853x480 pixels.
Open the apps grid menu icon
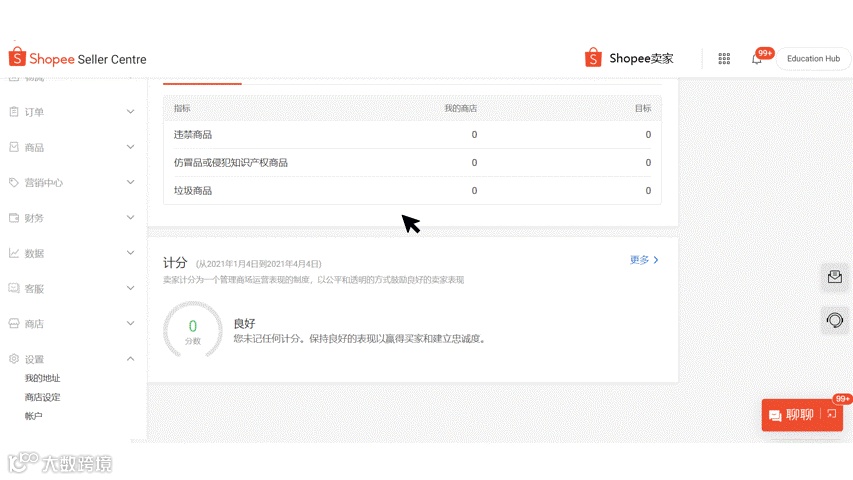724,59
